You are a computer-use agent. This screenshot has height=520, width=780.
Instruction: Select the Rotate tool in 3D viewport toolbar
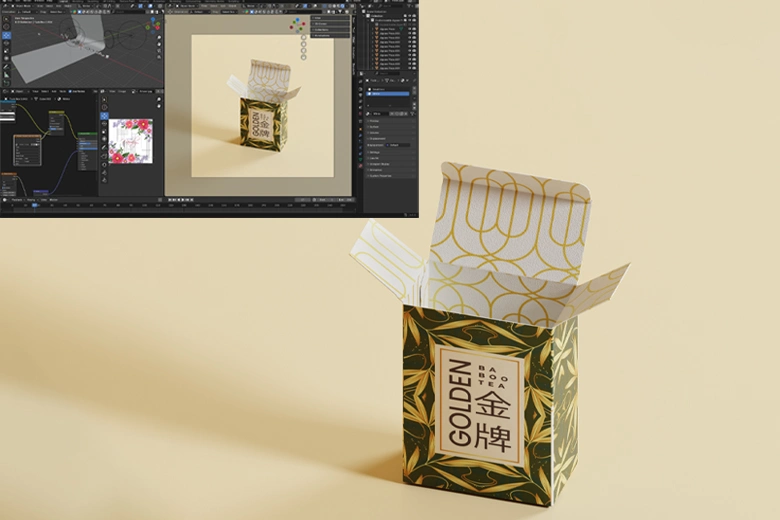[6, 43]
